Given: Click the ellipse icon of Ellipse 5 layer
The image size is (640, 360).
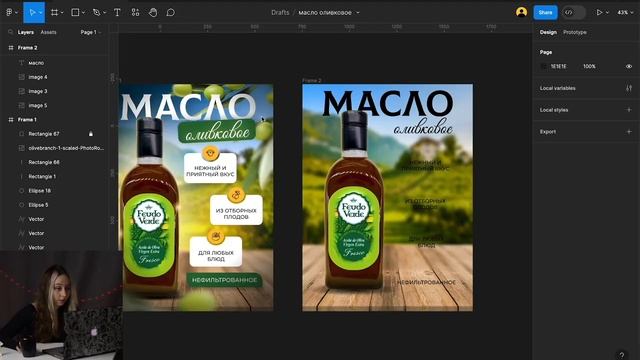Looking at the screenshot, I should (x=22, y=205).
